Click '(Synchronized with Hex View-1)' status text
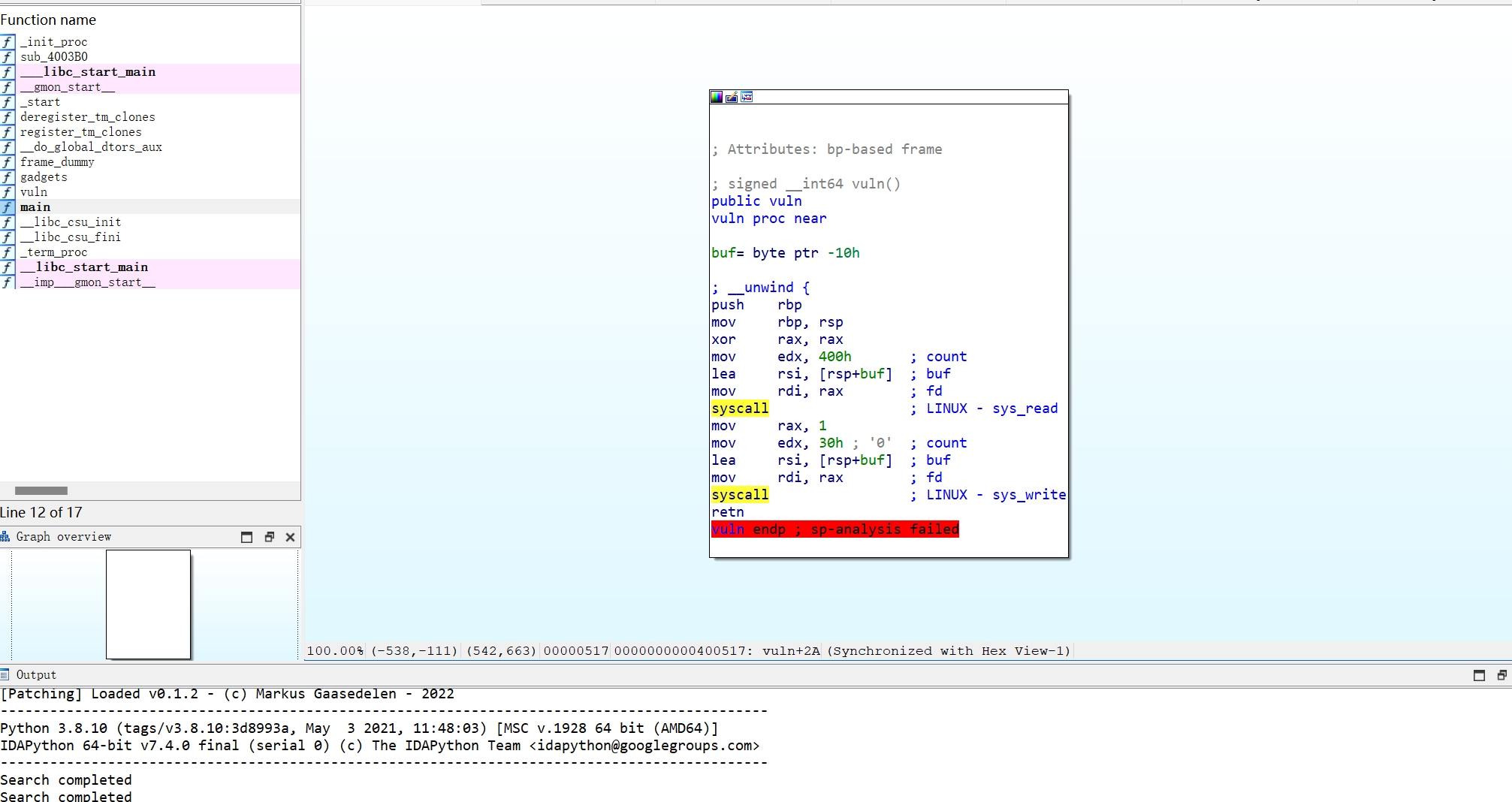The height and width of the screenshot is (802, 1512). click(x=949, y=651)
